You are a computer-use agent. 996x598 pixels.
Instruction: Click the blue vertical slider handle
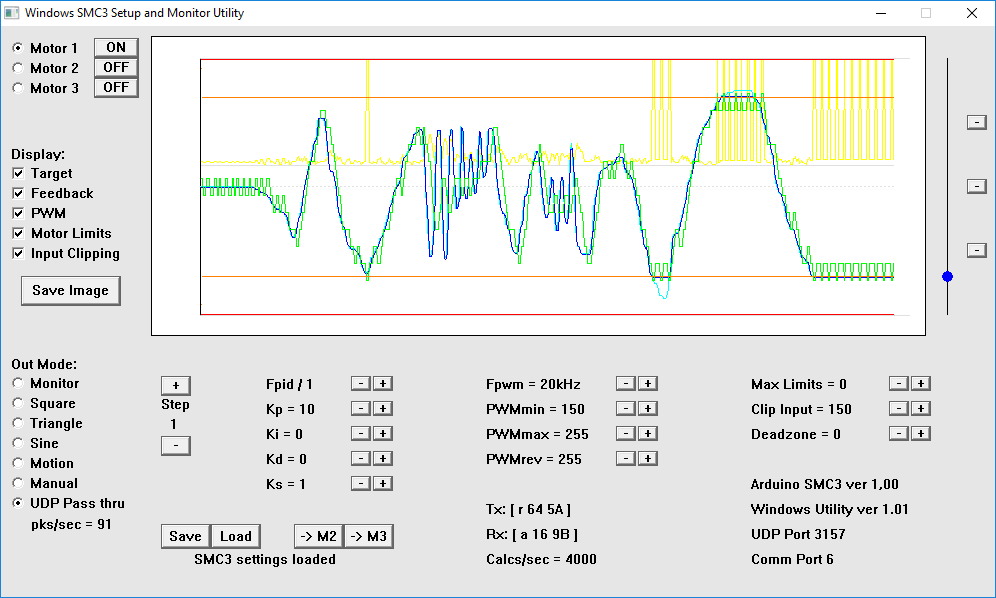[947, 276]
